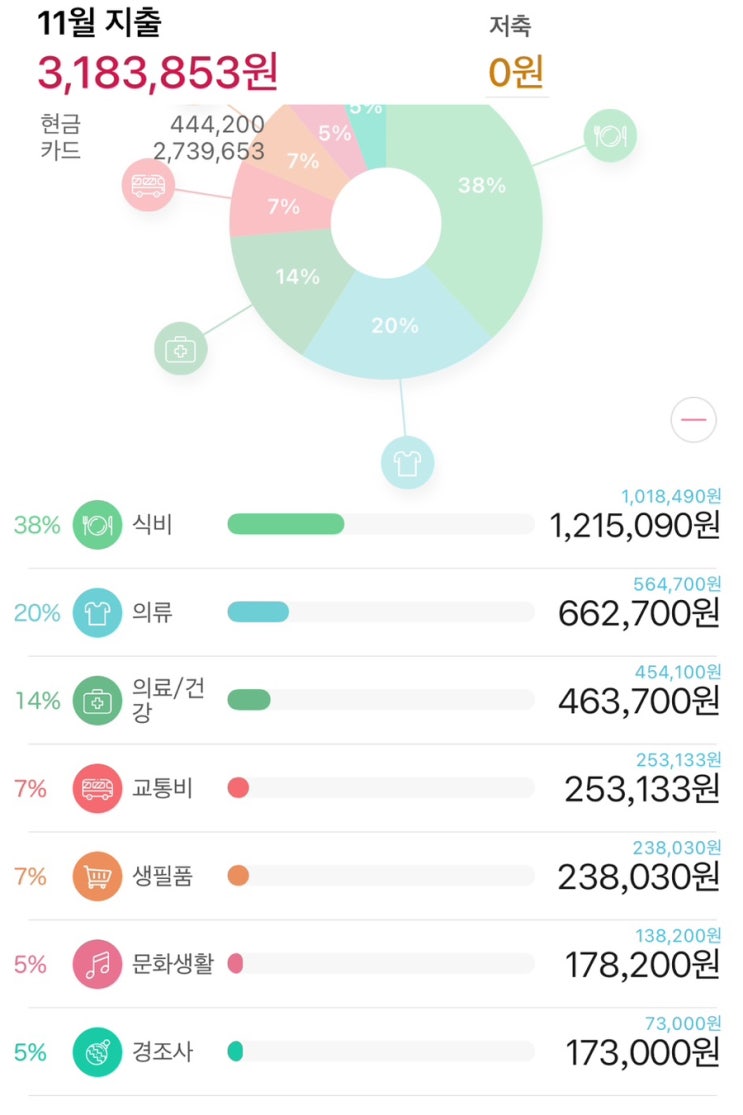The height and width of the screenshot is (1115, 743).
Task: Tap the food icon beside the pie chart
Action: [610, 135]
